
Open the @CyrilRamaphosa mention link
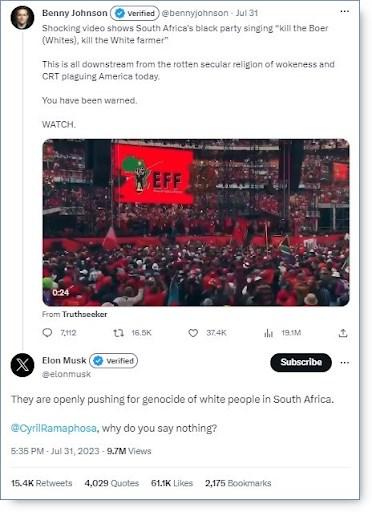[54, 428]
